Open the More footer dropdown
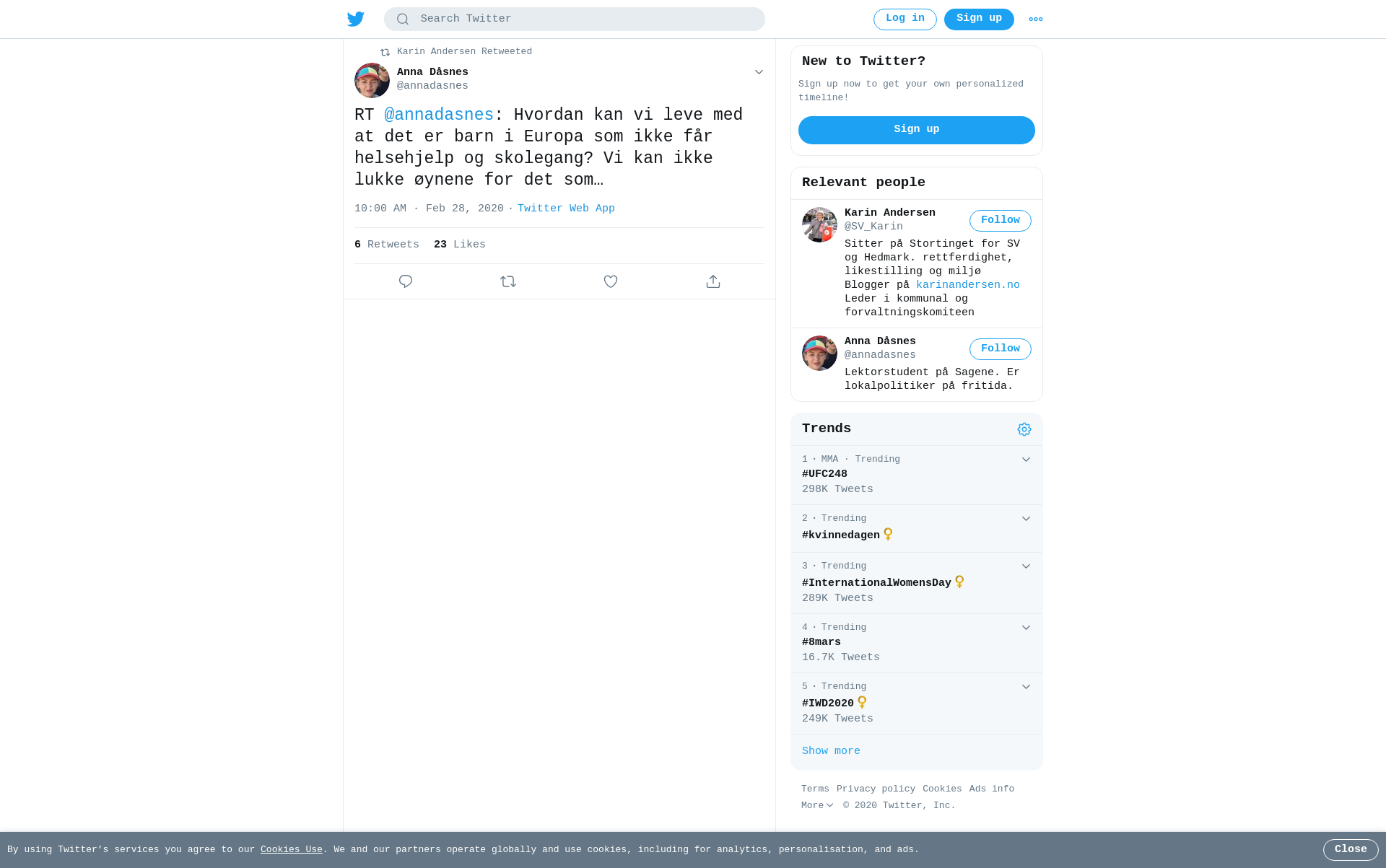 coord(817,805)
